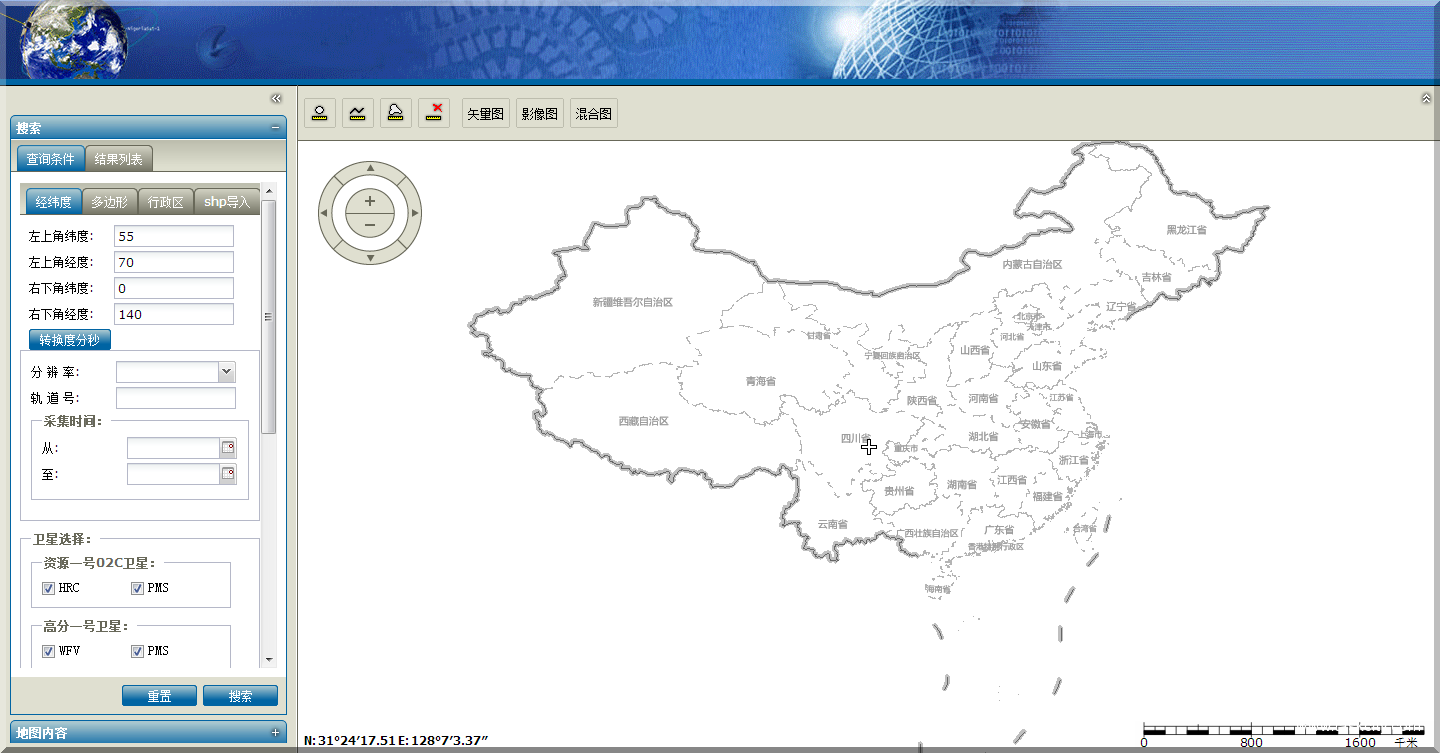Click the 影像图 imagery map button
1440x753 pixels.
(x=540, y=114)
